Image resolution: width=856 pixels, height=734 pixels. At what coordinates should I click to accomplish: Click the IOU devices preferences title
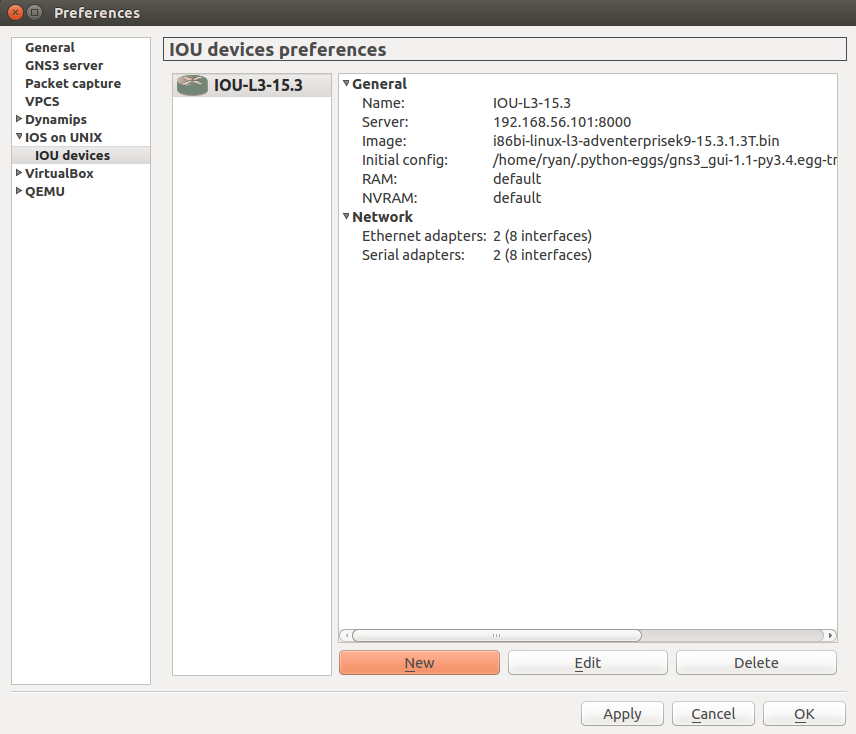pos(277,50)
